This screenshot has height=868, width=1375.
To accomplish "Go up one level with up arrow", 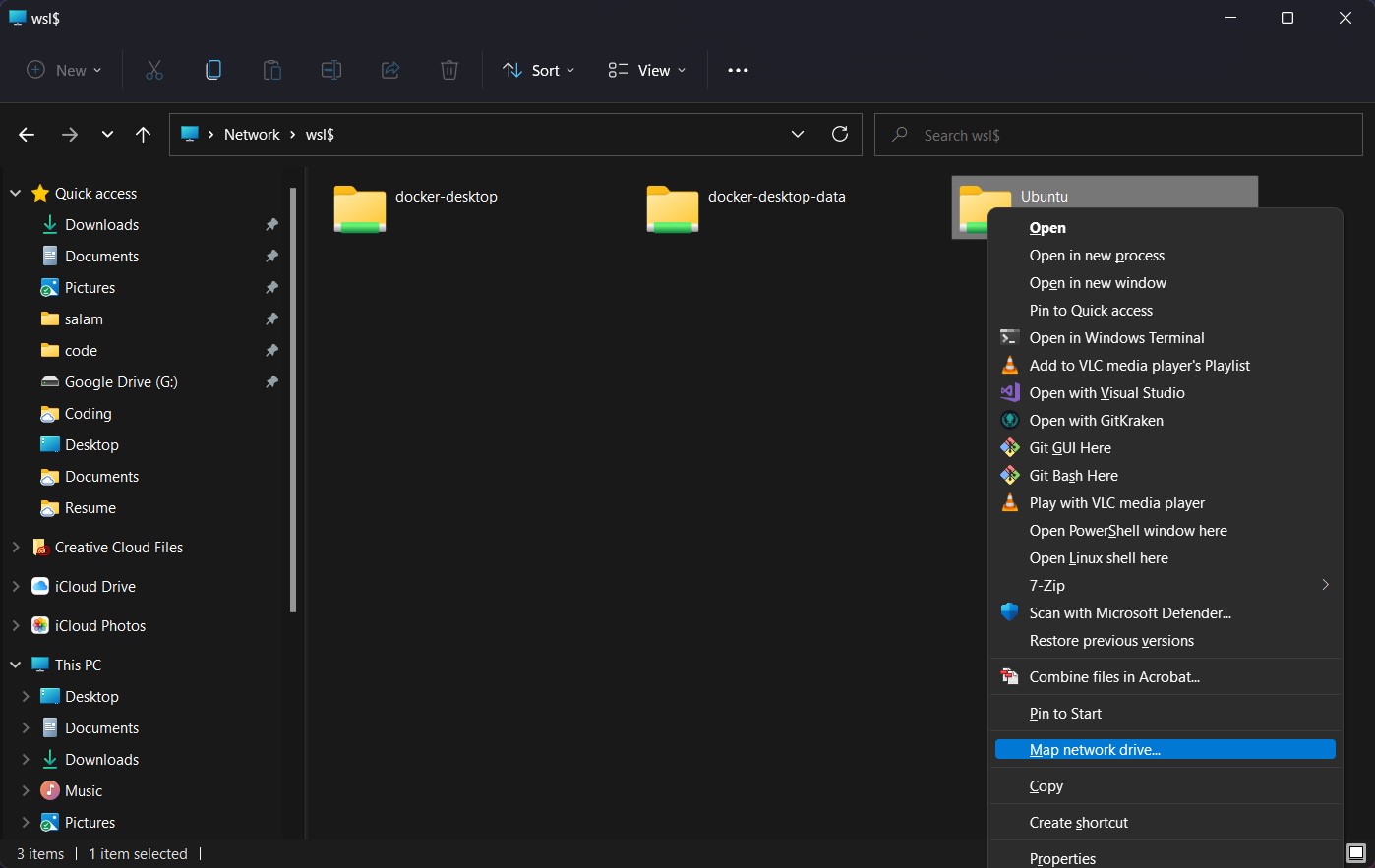I will pos(144,135).
